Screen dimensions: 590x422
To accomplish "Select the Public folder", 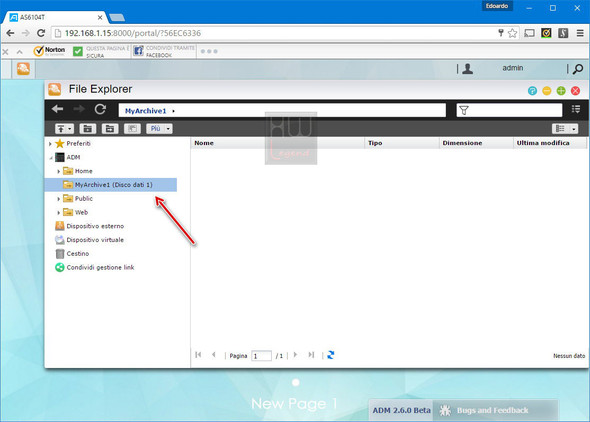I will click(83, 199).
